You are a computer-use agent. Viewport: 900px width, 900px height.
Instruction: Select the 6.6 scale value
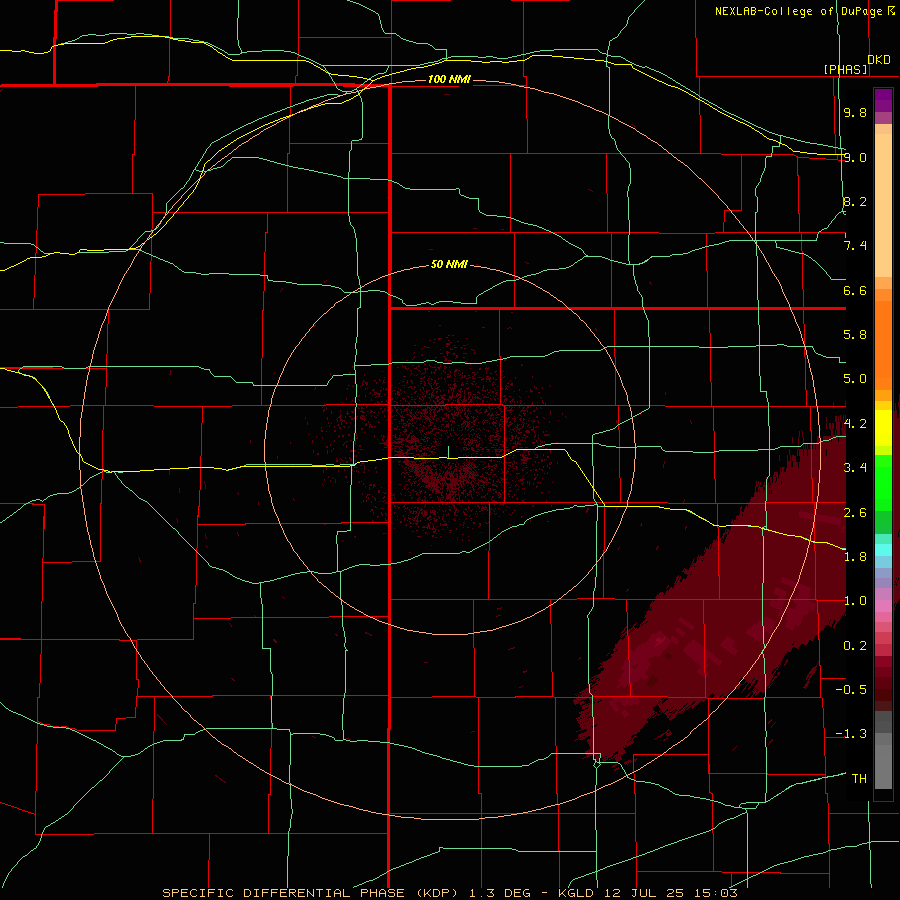[855, 290]
